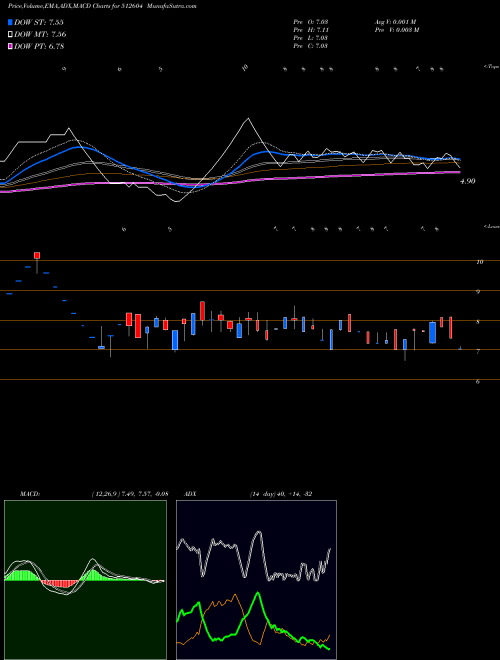Click the ADX '(14 day) 40, +14, -32' values
This screenshot has height=660, width=500.
[280, 493]
